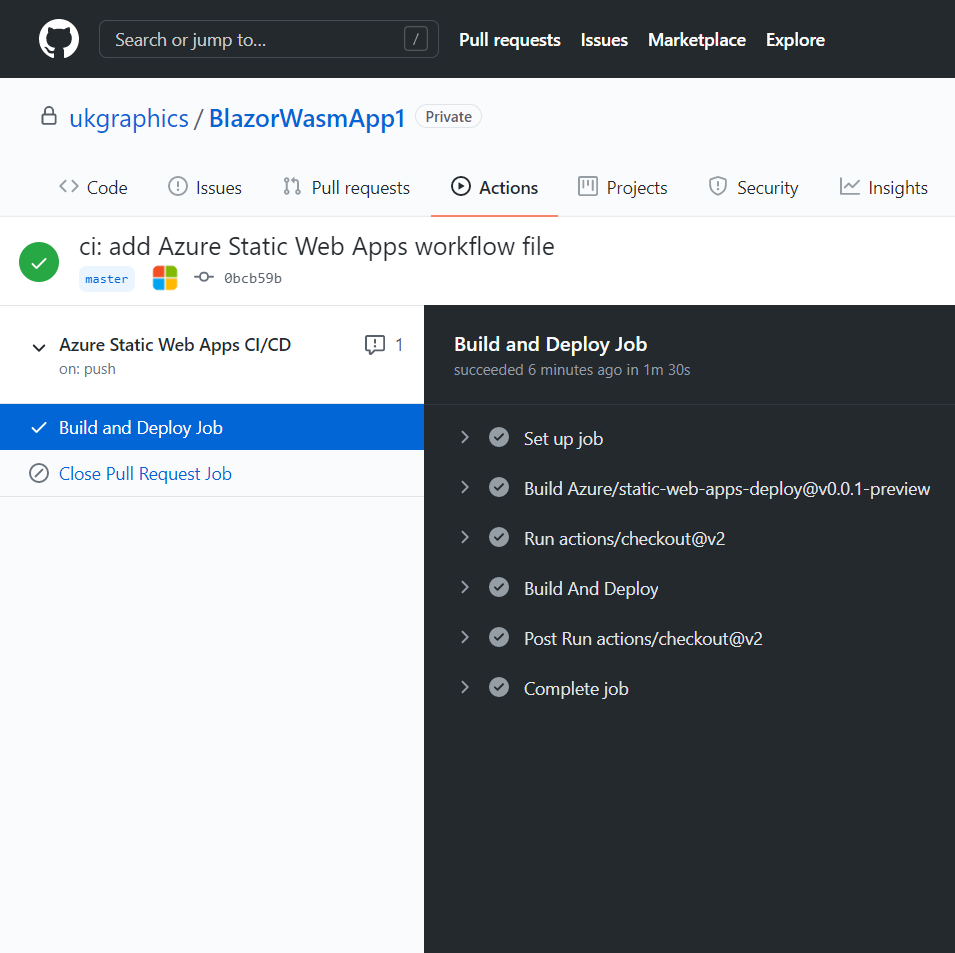
Task: Click success icon for Post Run actions/checkout@v2
Action: [499, 637]
